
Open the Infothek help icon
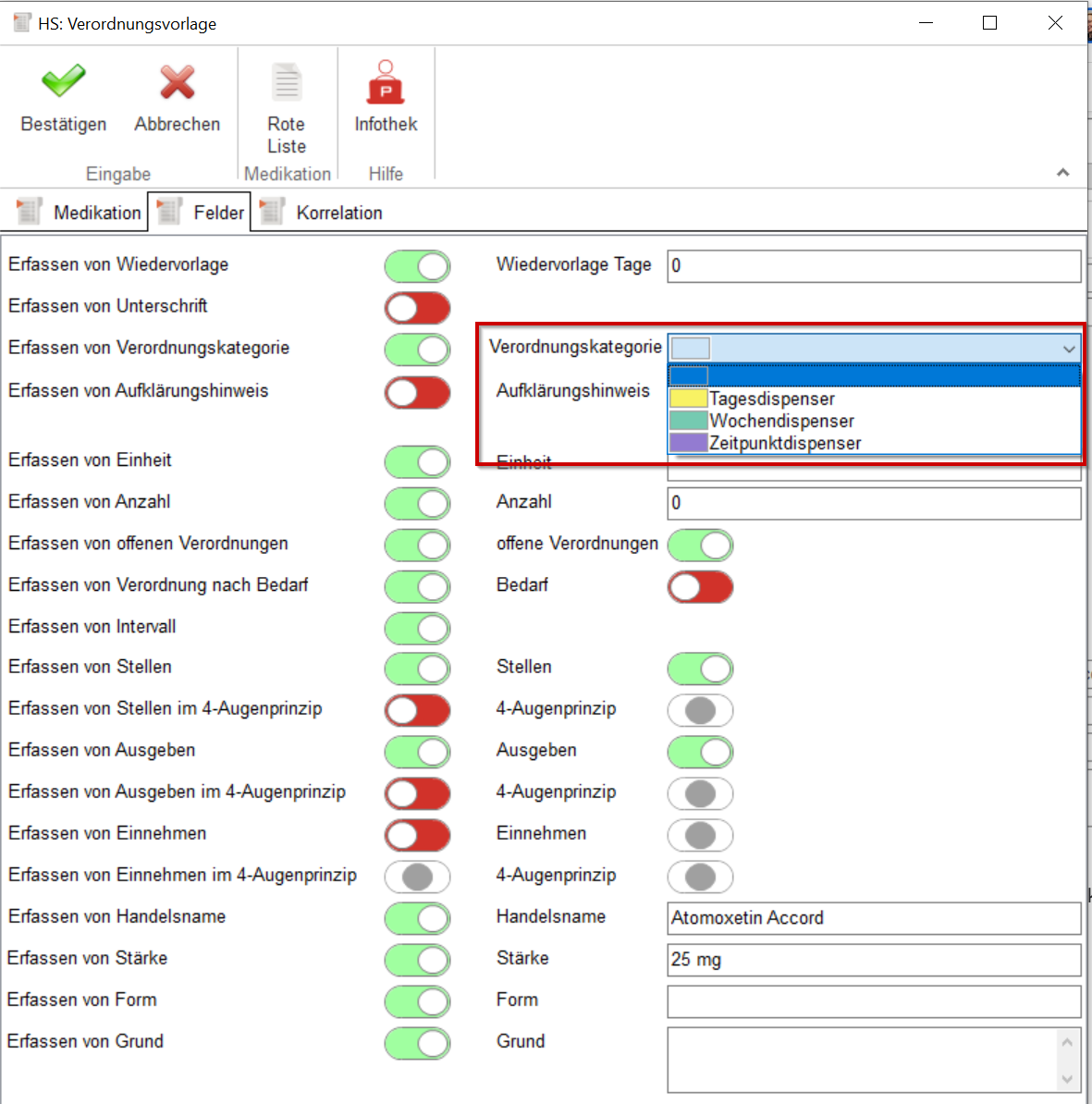coord(386,82)
